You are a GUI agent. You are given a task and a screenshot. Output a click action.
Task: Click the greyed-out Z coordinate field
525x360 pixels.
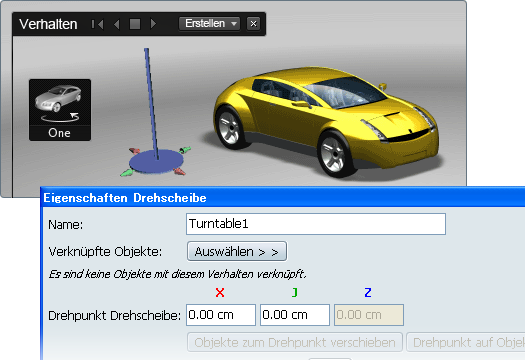pyautogui.click(x=369, y=315)
